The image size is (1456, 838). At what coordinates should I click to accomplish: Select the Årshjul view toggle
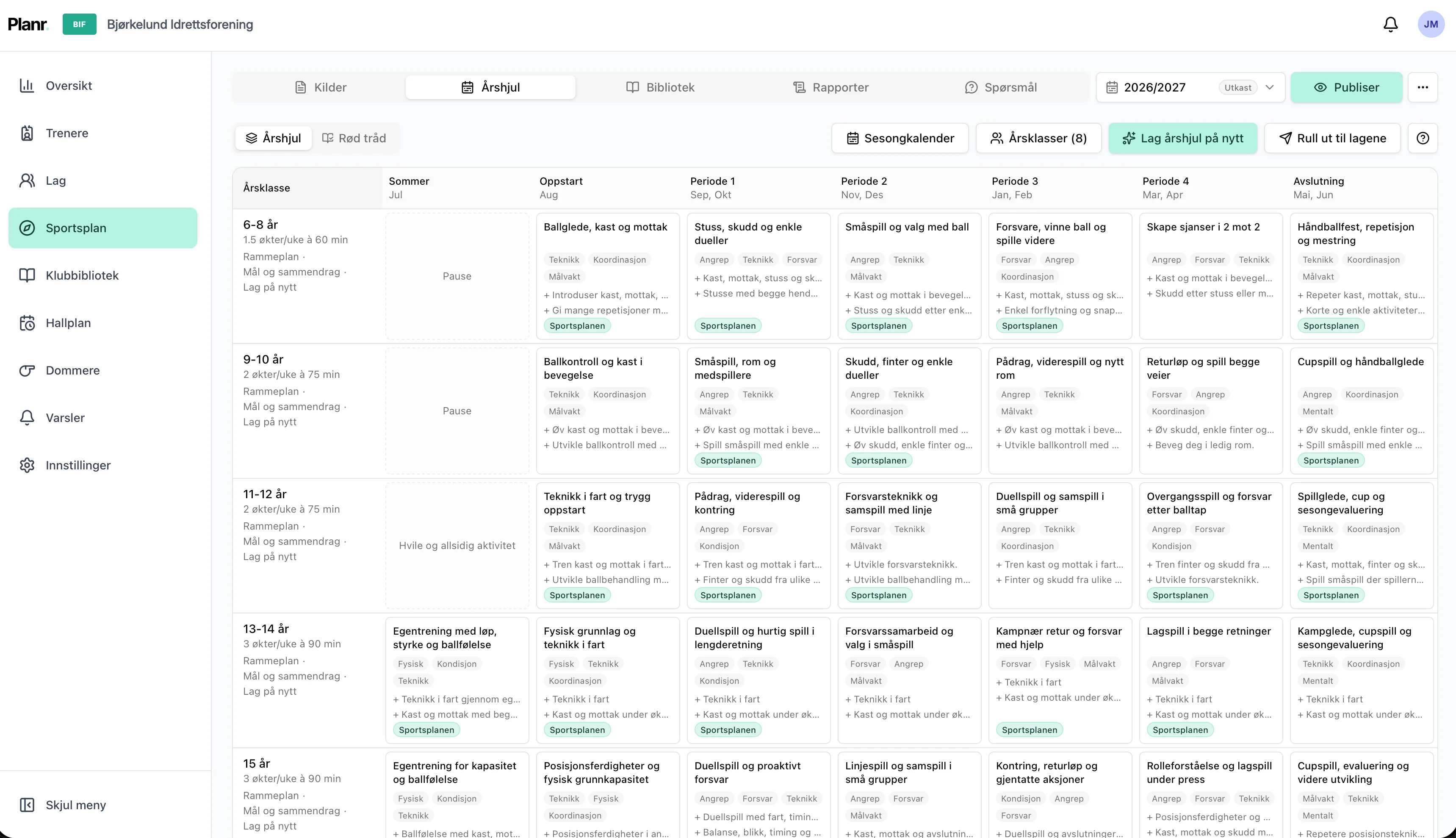(x=273, y=138)
